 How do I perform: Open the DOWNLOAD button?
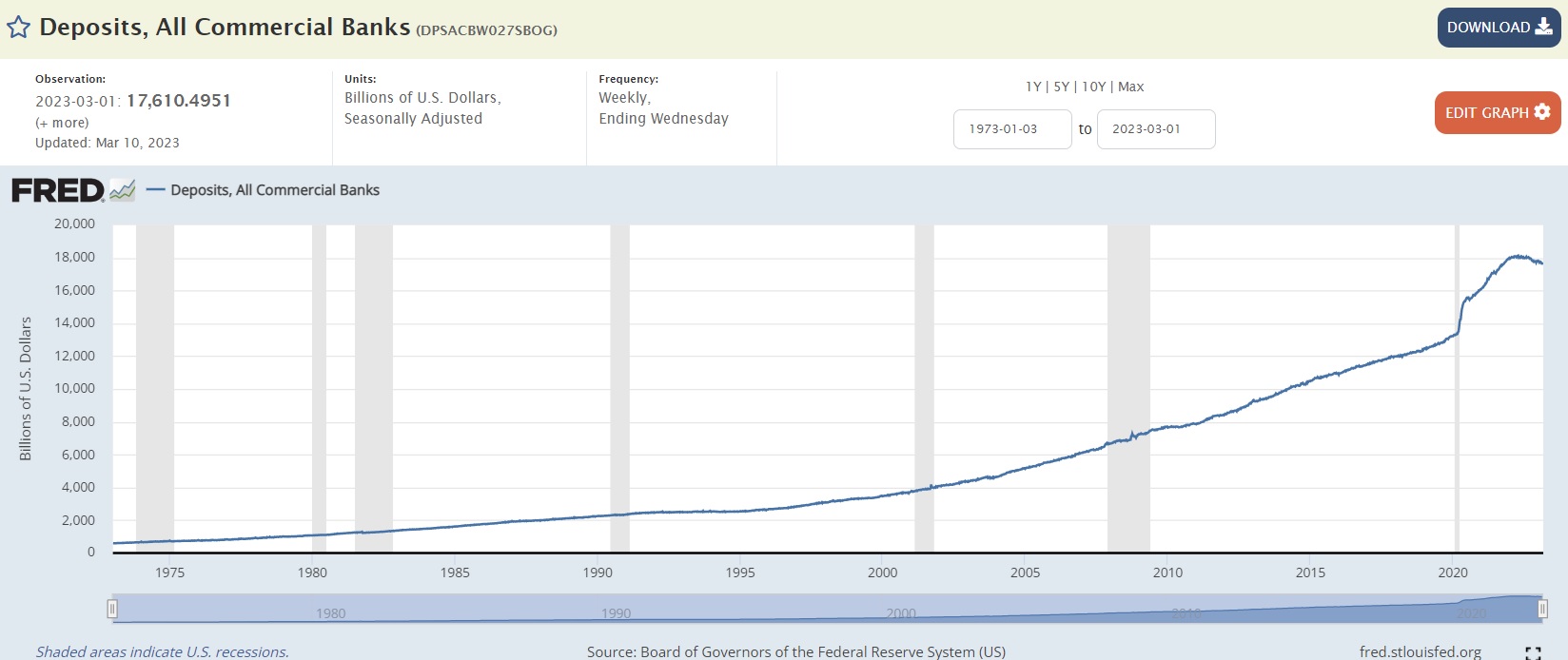(x=1499, y=28)
